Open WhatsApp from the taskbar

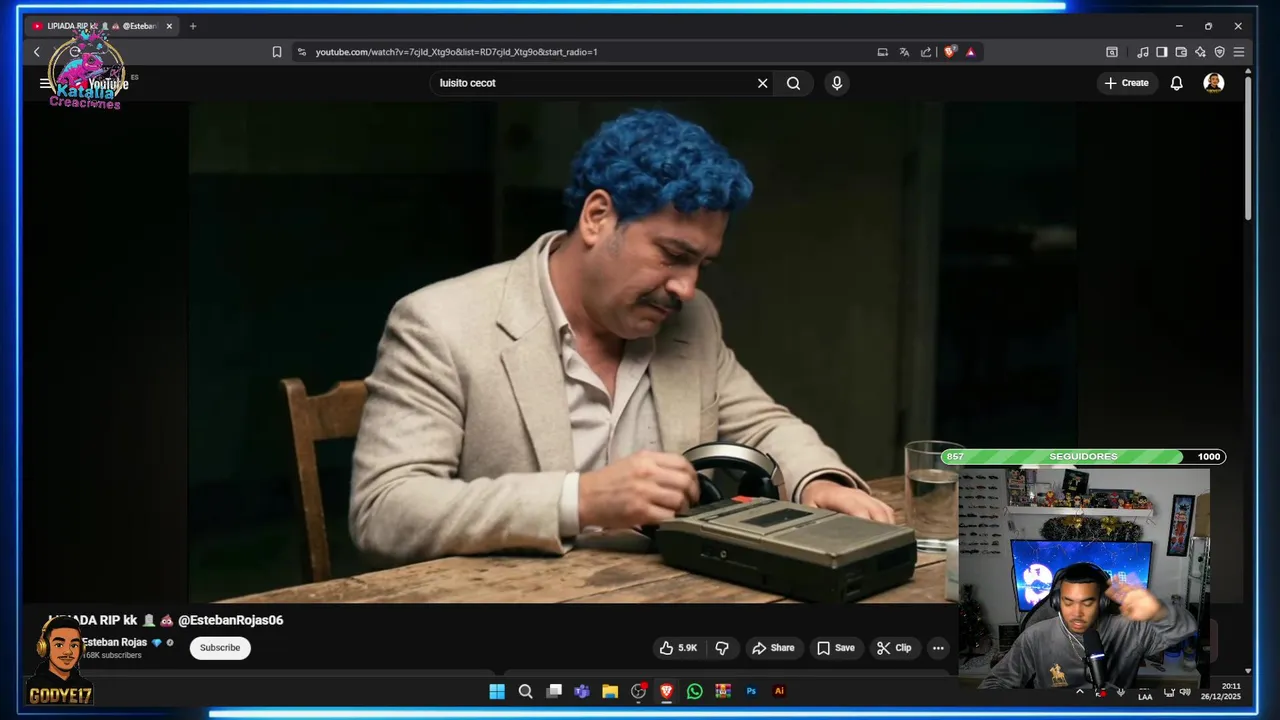coord(695,691)
